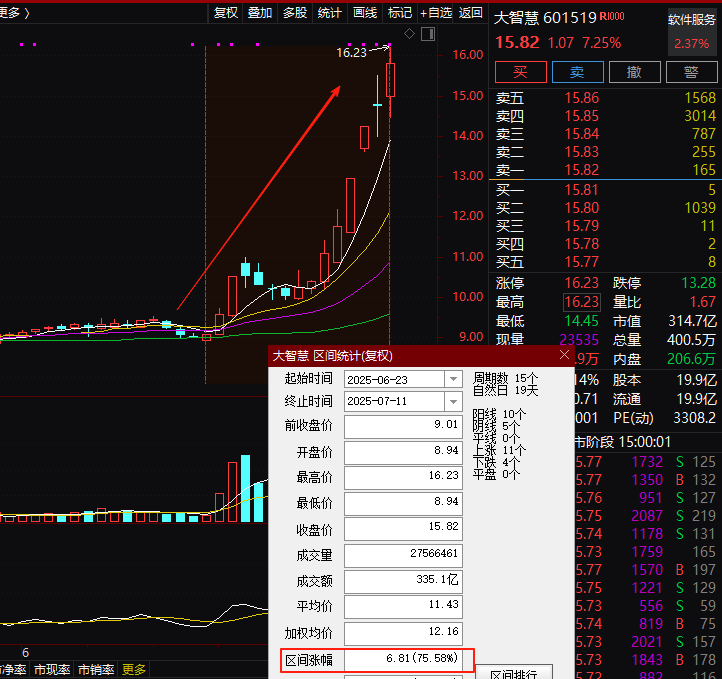Click the 市值 value 314.7亿
Viewport: 722px width, 679px height.
(x=692, y=321)
